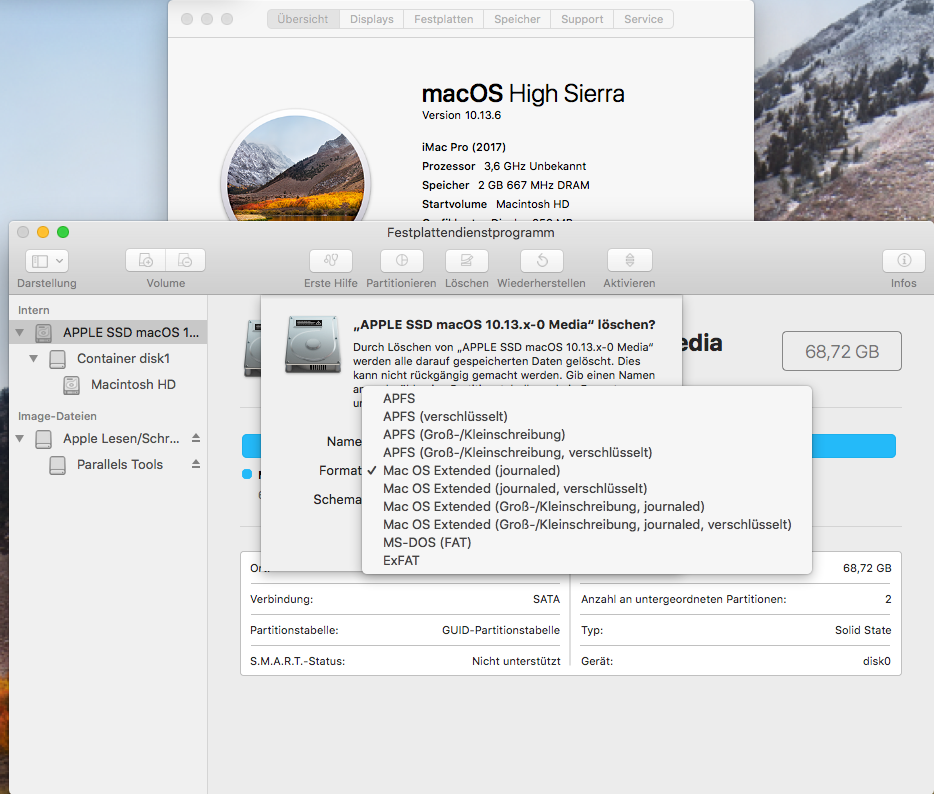Click the Anzahl an untergeordneten Partitionen value 2
The width and height of the screenshot is (934, 794).
click(x=888, y=599)
